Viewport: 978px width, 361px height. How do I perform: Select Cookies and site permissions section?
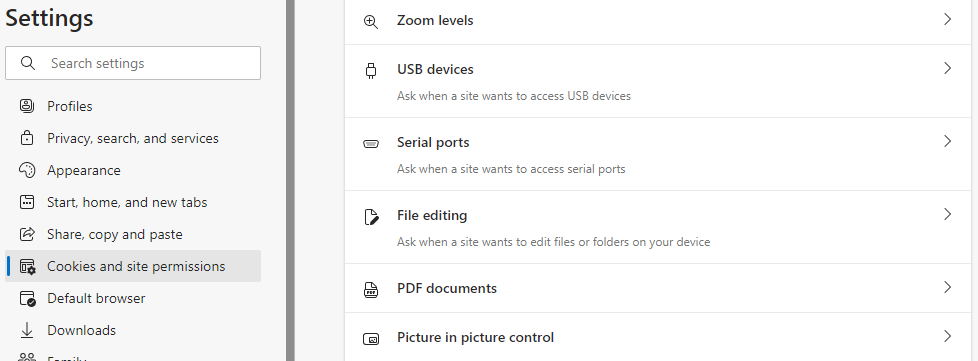pyautogui.click(x=133, y=266)
